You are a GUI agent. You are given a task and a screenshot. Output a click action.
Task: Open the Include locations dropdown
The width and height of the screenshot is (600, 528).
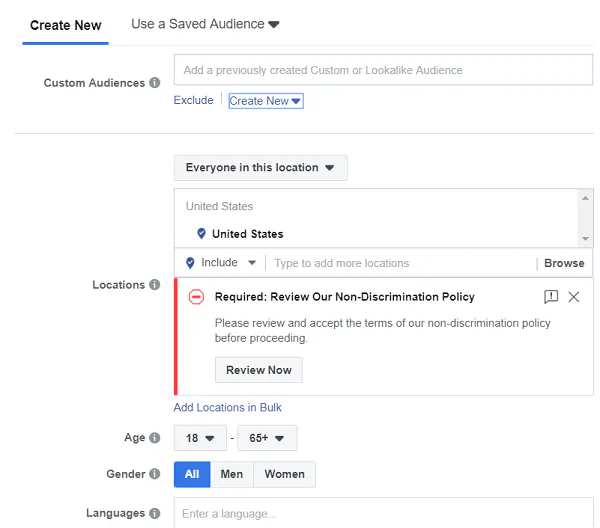coord(221,263)
